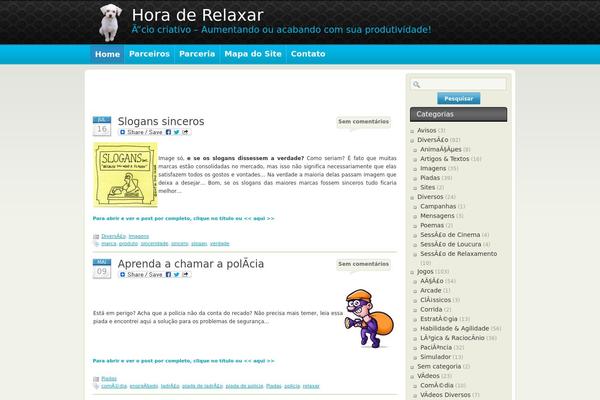The width and height of the screenshot is (600, 400).
Task: Click share arrow icon on polícia post
Action: 186,274
